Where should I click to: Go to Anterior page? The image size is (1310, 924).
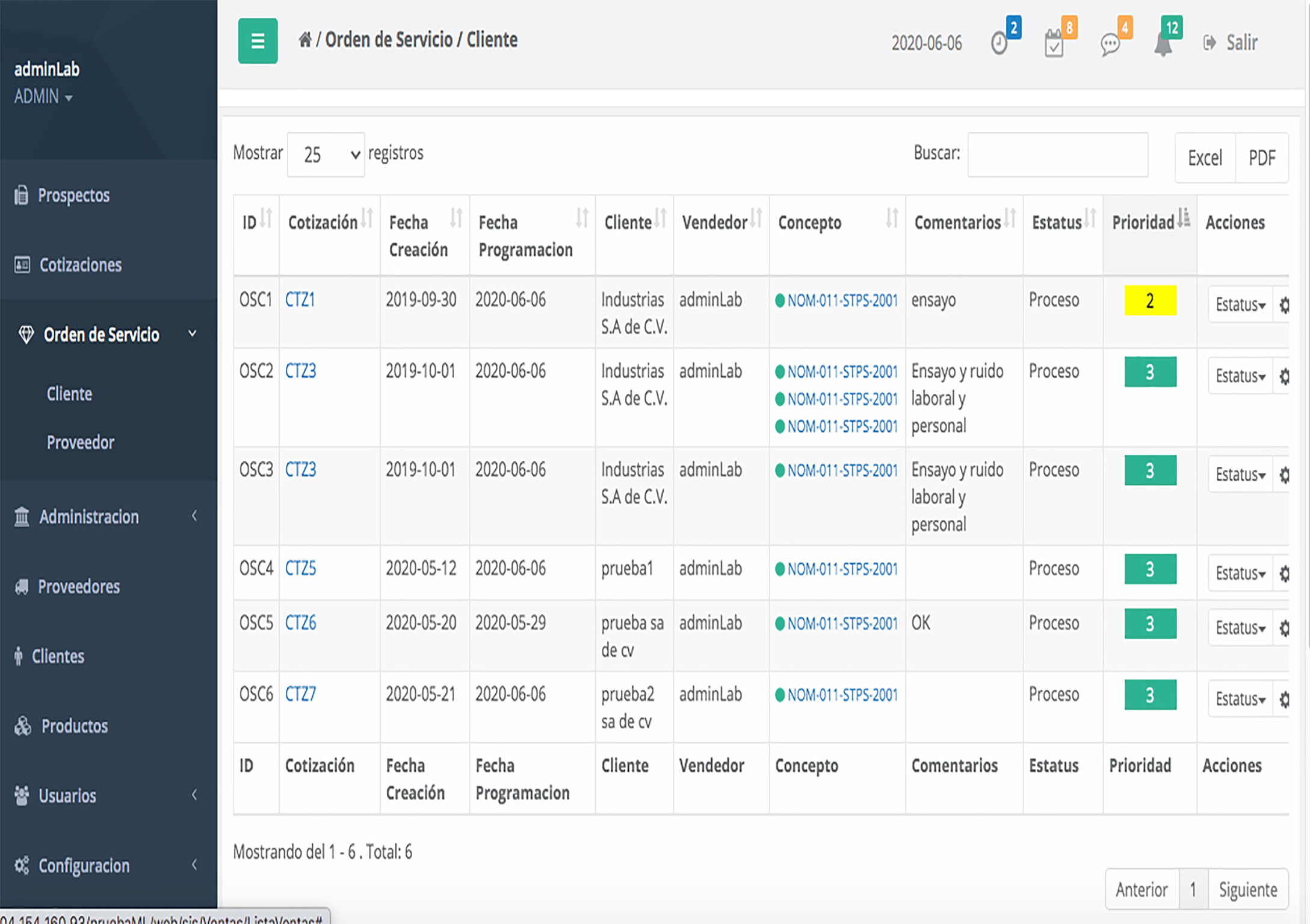pos(1142,889)
